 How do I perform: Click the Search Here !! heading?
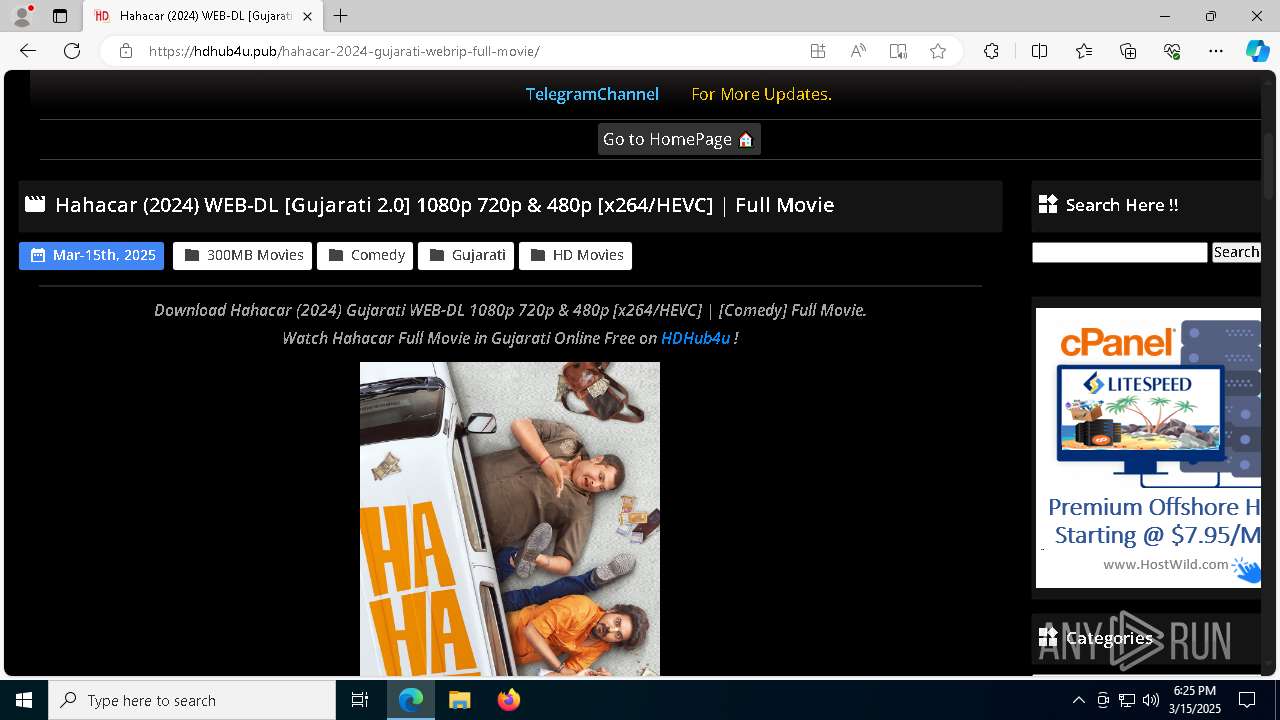pos(1121,205)
